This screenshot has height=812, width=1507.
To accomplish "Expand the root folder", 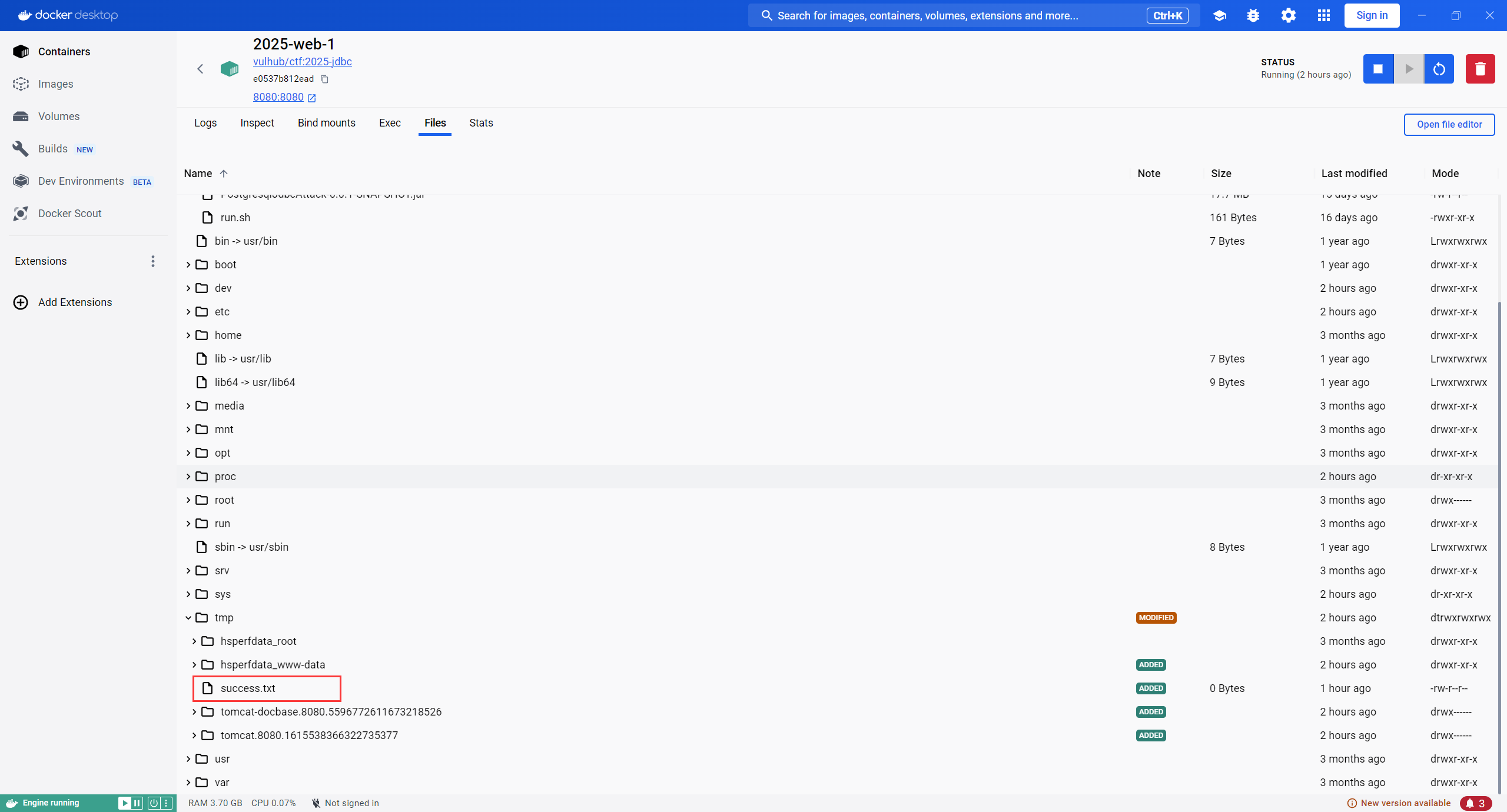I will 188,500.
